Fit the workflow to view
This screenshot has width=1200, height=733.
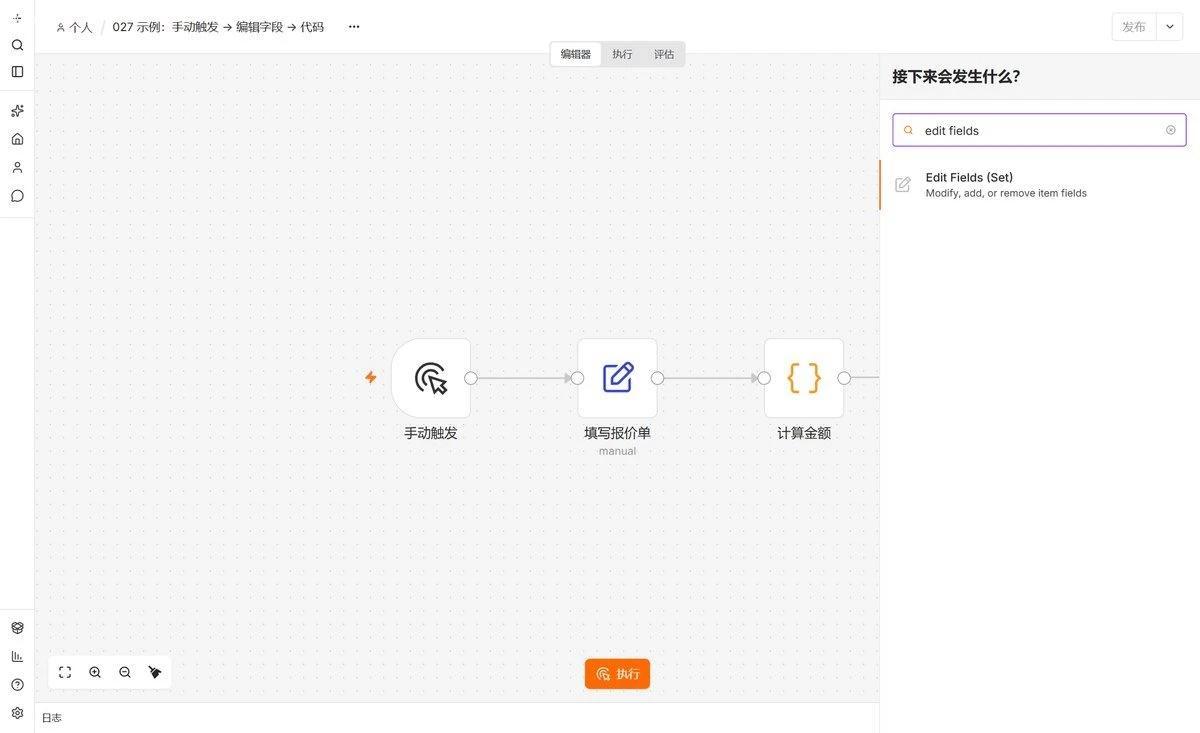tap(65, 673)
